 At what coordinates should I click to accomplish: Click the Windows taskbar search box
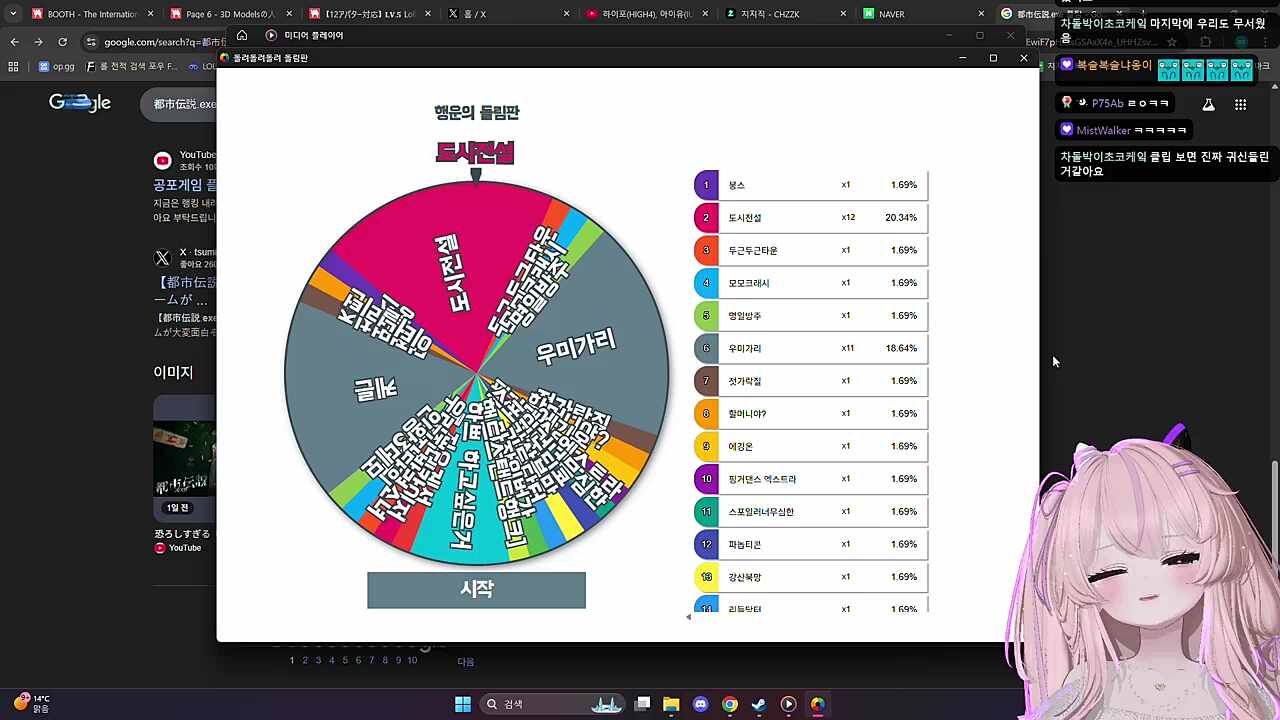point(513,704)
